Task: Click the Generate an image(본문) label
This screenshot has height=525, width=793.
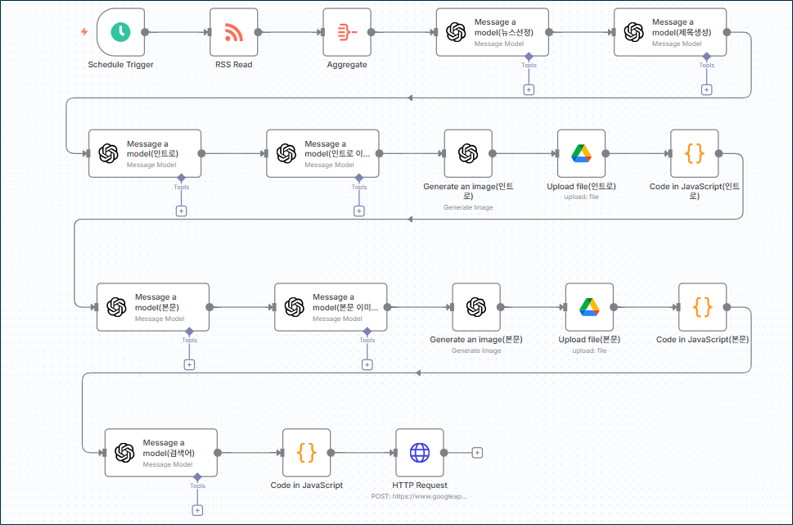Action: click(476, 339)
